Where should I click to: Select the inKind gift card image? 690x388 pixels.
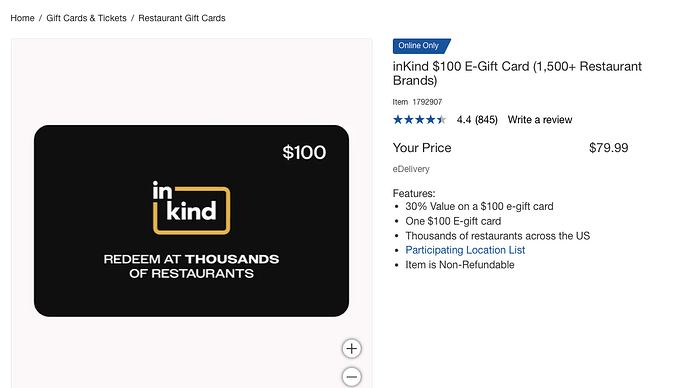tap(191, 221)
